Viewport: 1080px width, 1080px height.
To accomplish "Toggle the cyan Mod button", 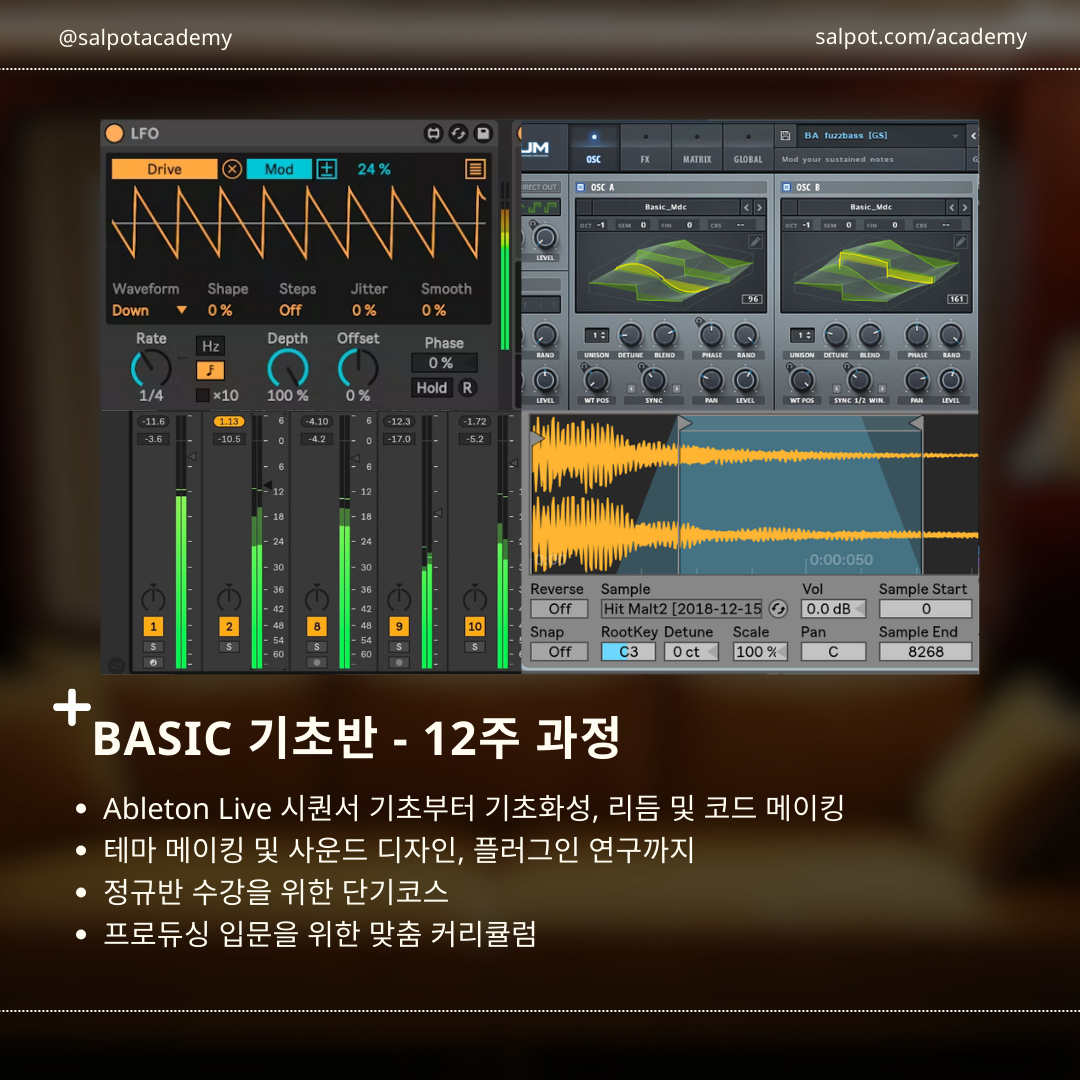I will [x=279, y=169].
